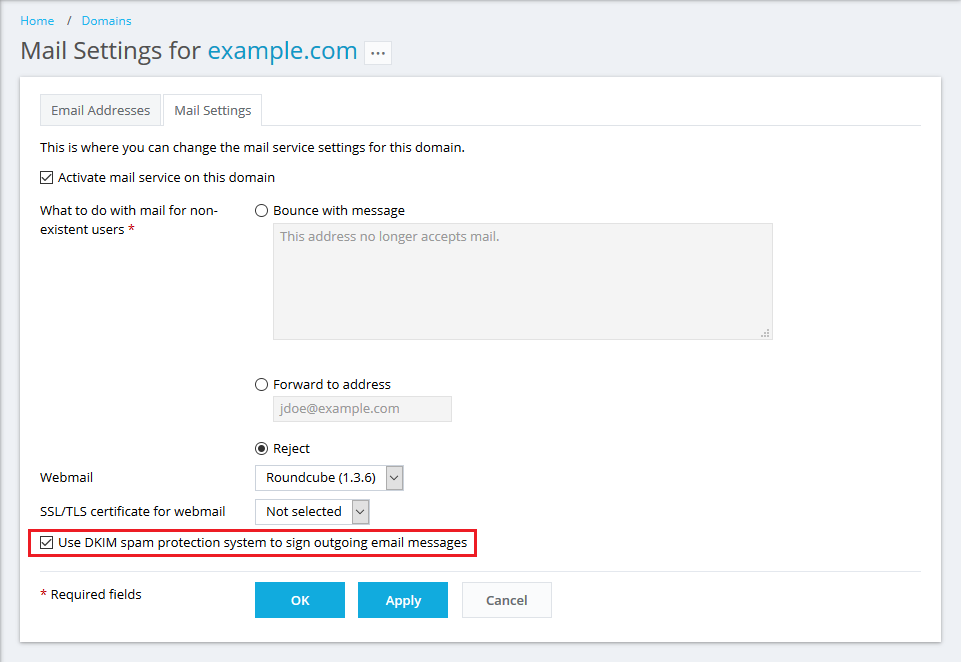Screen dimensions: 961x662
Task: Open the example.com domain link in the heading
Action: pos(282,51)
